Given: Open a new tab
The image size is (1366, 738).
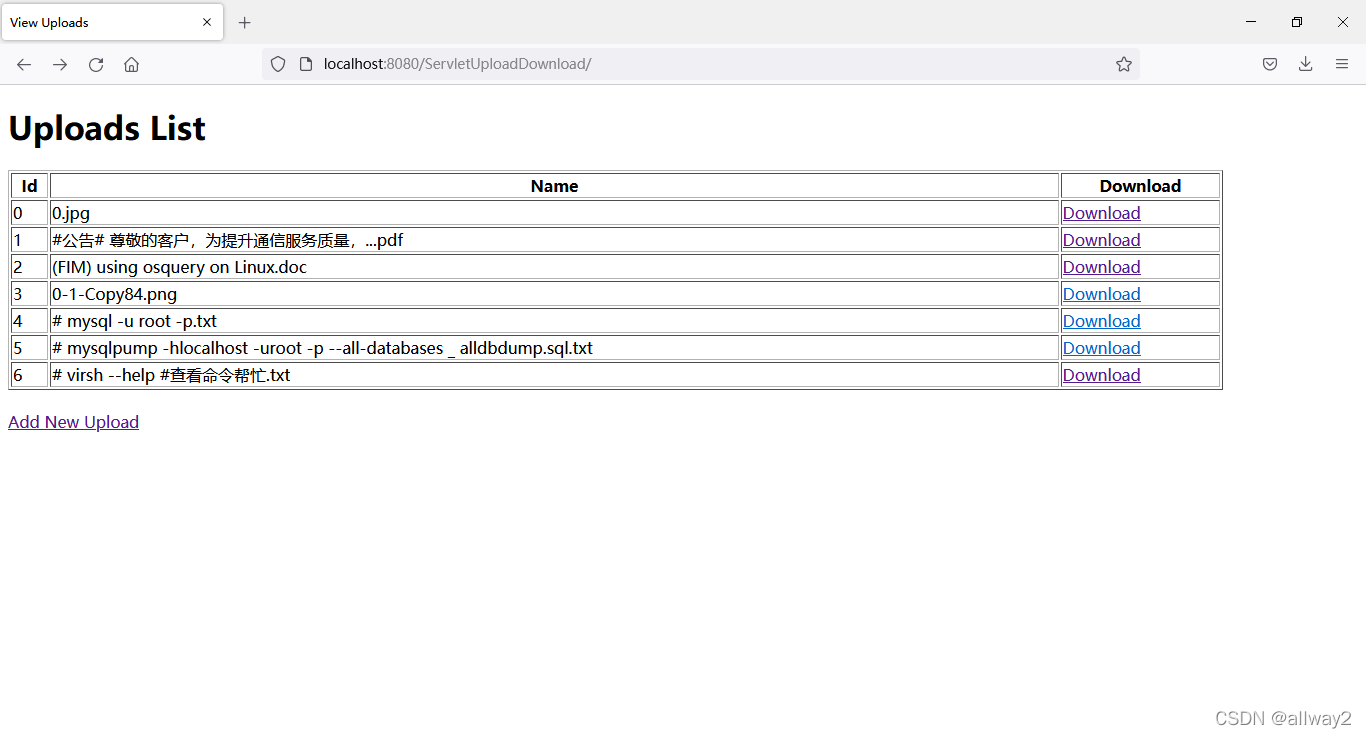Looking at the screenshot, I should (x=245, y=22).
